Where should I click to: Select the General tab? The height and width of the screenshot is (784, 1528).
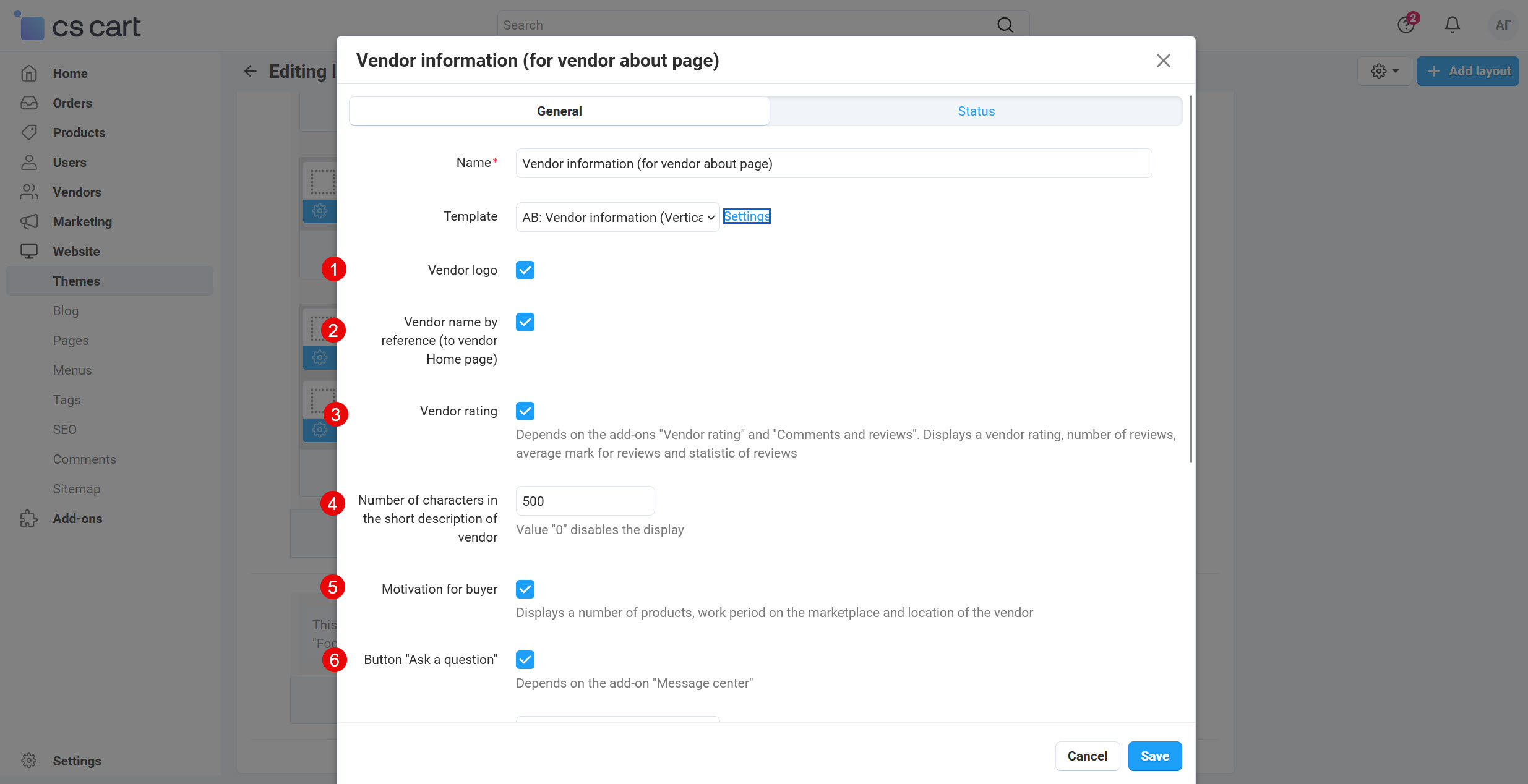[x=559, y=111]
